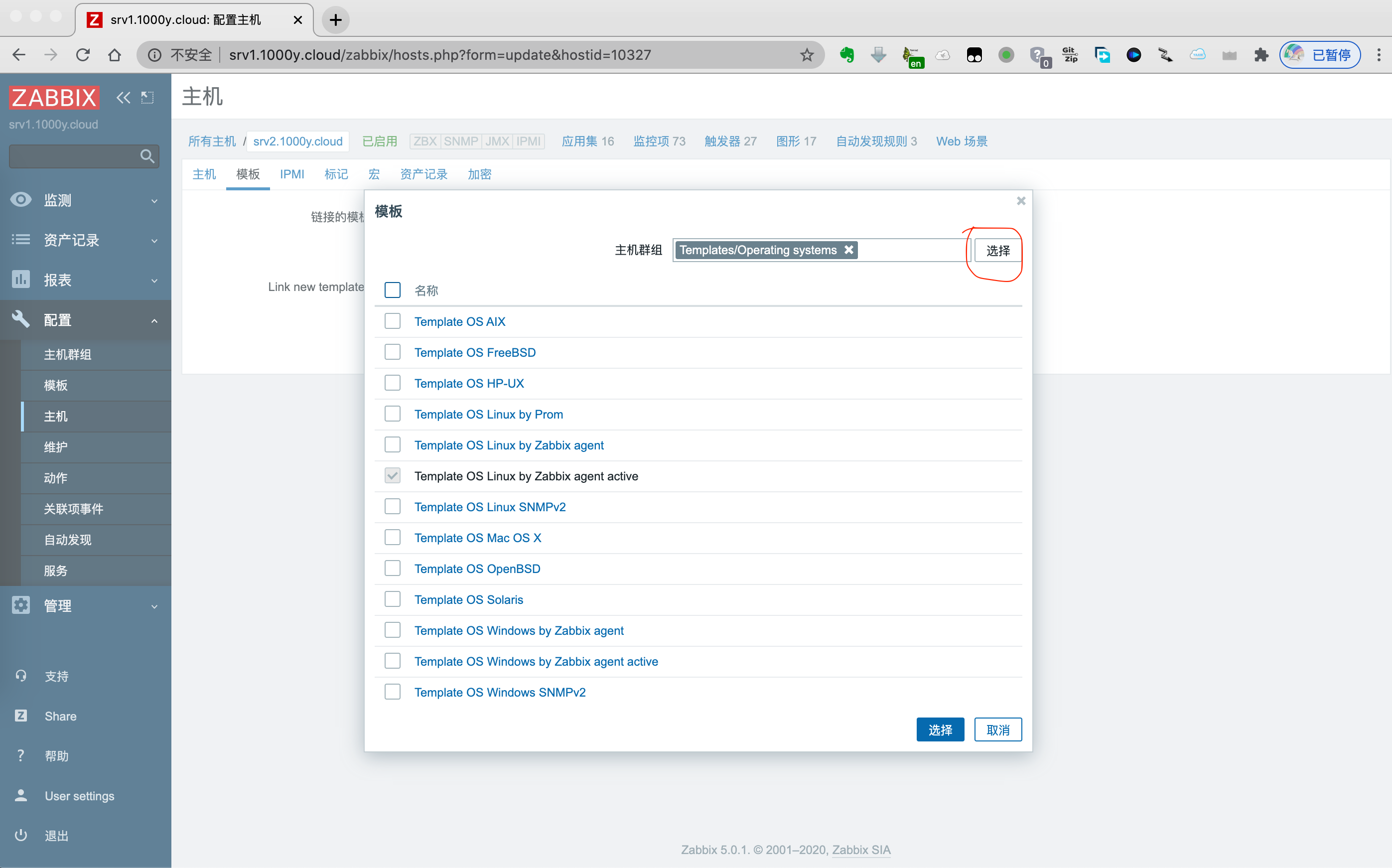Open 管理 via its gear icon
Viewport: 1392px width, 868px height.
pos(20,605)
